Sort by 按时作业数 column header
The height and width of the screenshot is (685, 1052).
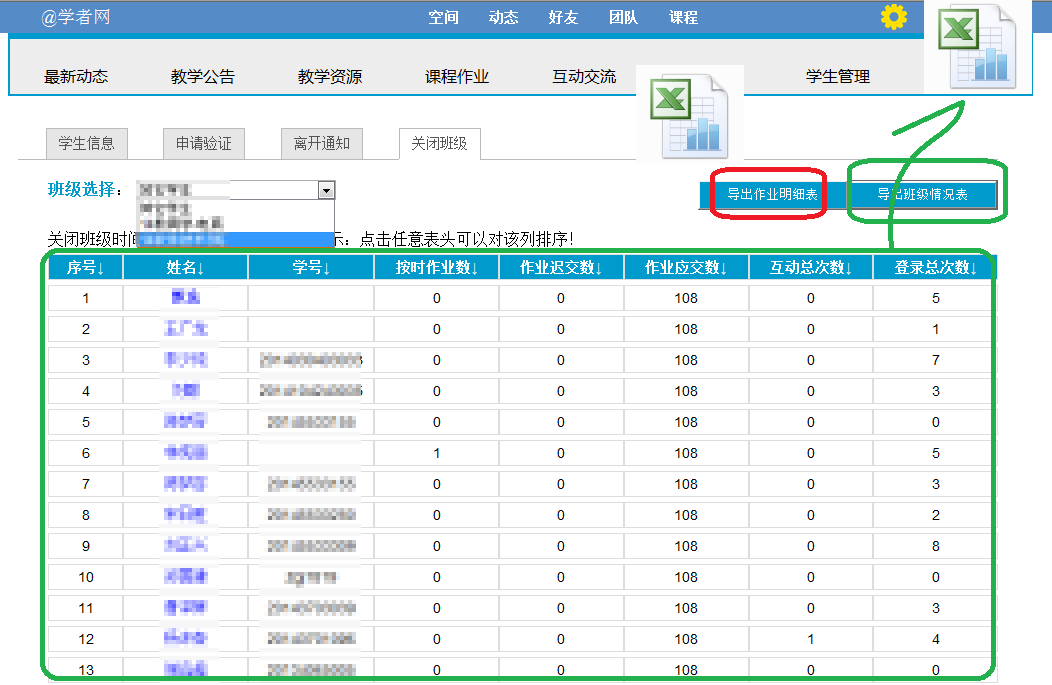click(436, 267)
